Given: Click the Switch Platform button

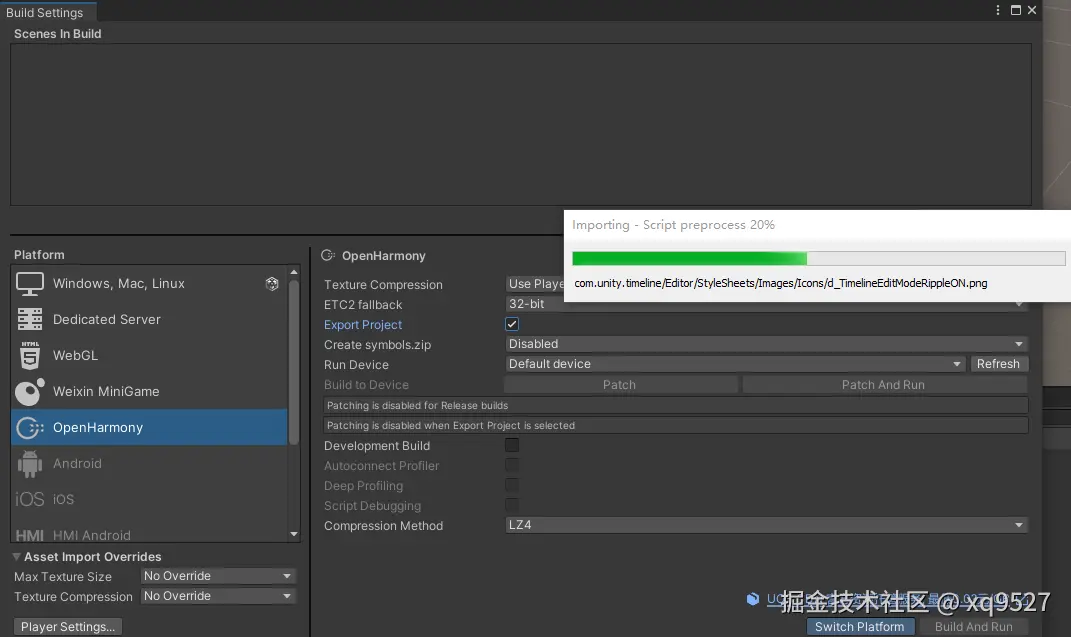Looking at the screenshot, I should click(860, 626).
